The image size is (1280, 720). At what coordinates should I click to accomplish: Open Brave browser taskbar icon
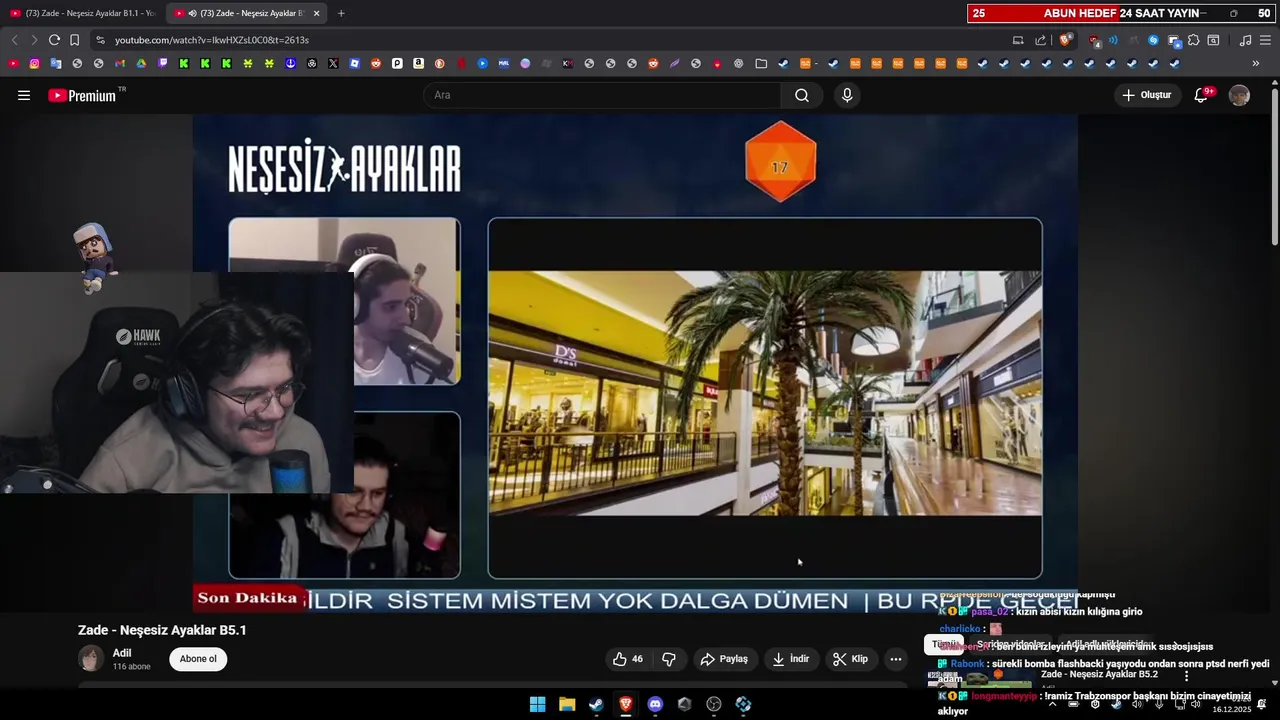[626, 704]
